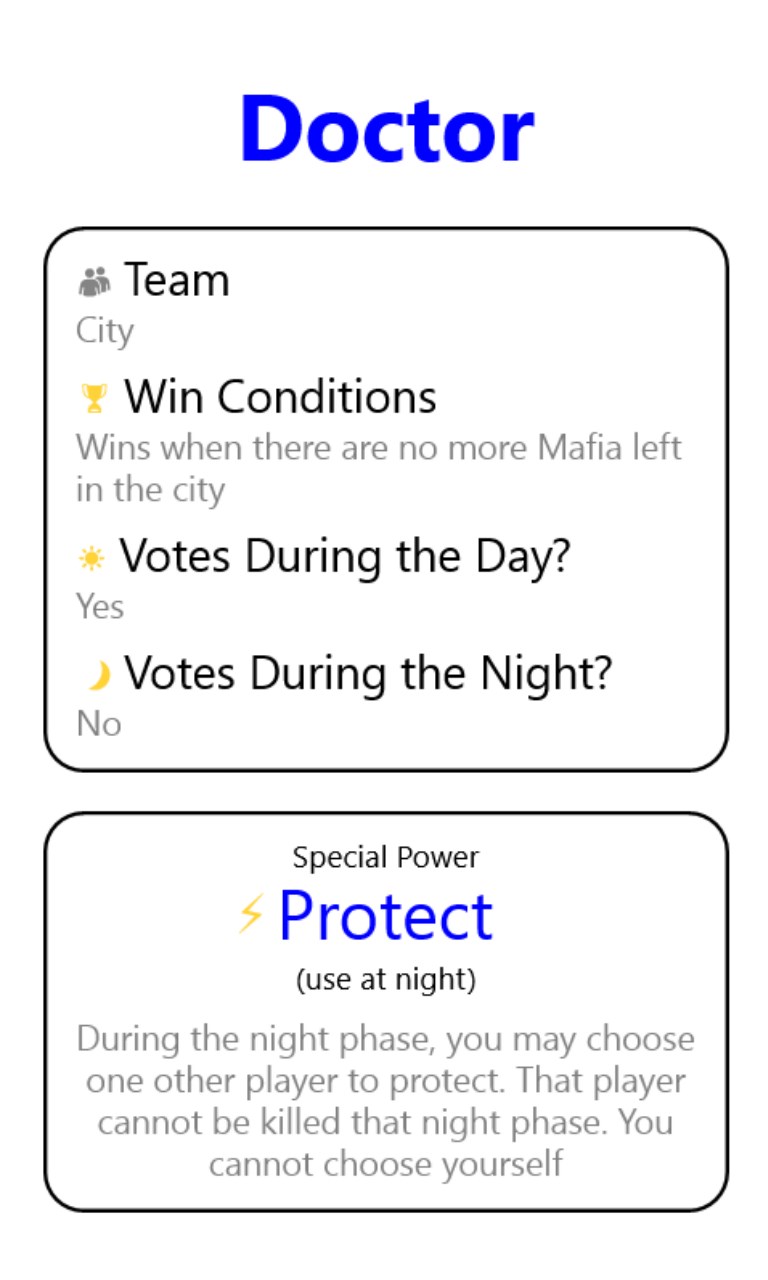Select the Win Conditions heading
The image size is (768, 1280).
point(280,397)
